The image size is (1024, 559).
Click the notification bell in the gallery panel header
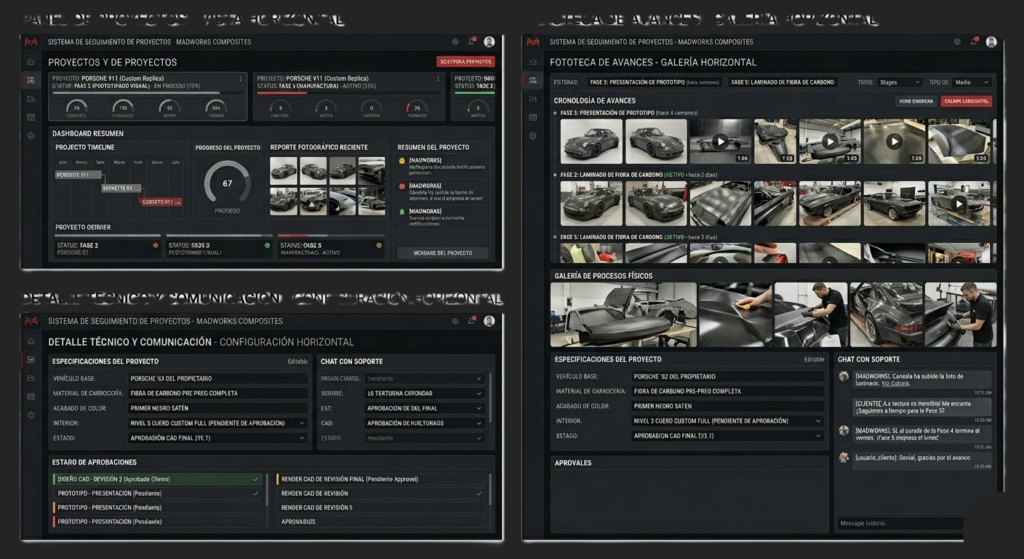click(x=974, y=42)
